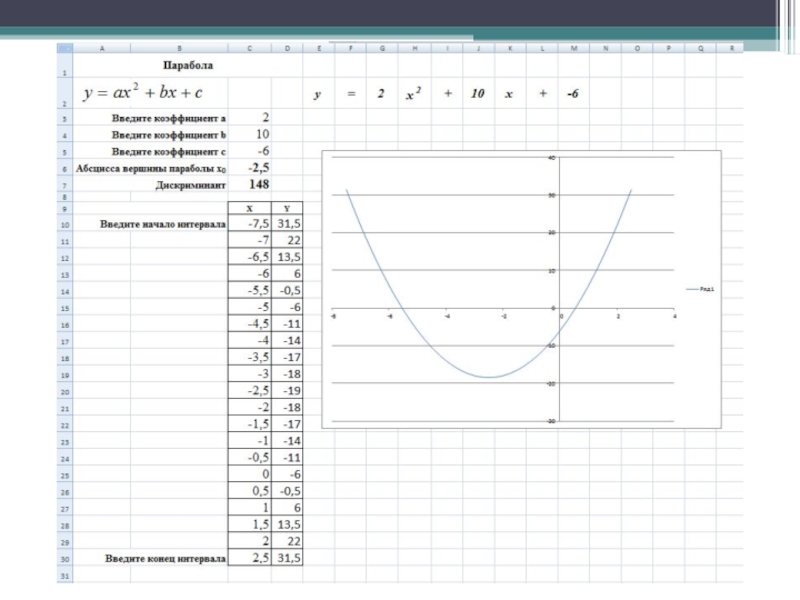The image size is (800, 600).
Task: Select column R header
Action: click(731, 48)
